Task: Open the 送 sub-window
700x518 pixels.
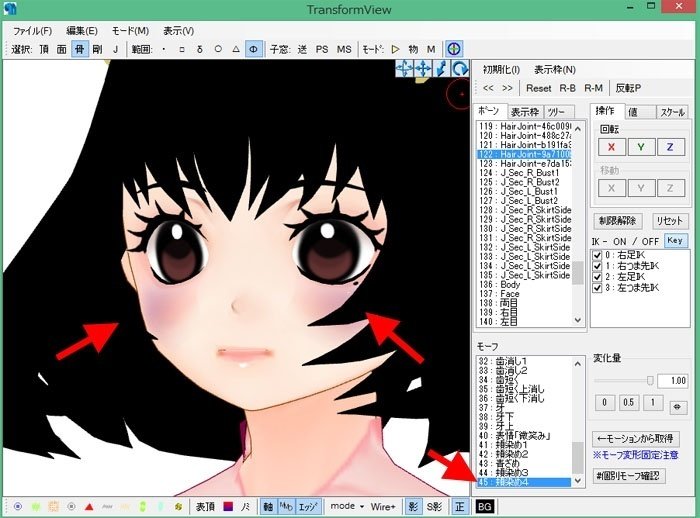Action: (302, 49)
